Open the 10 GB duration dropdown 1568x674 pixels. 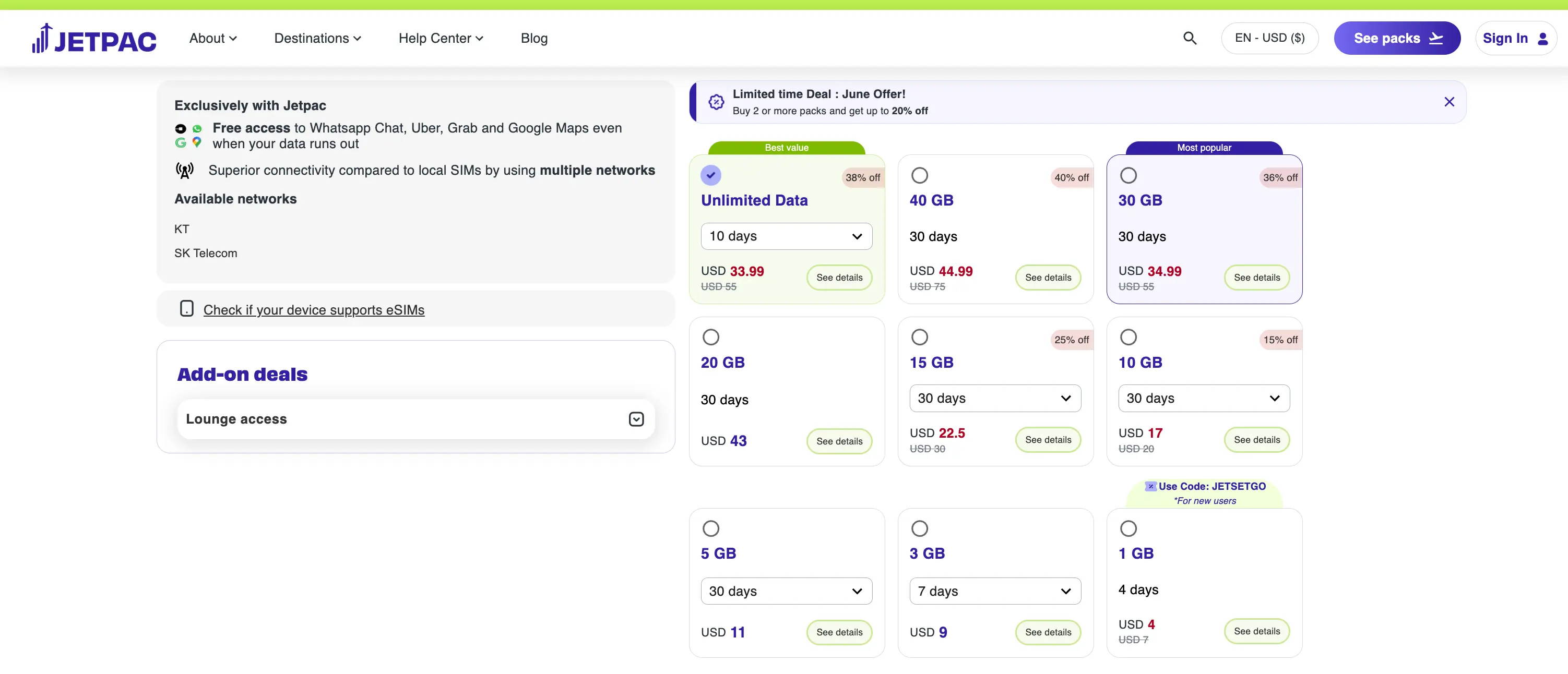tap(1204, 399)
